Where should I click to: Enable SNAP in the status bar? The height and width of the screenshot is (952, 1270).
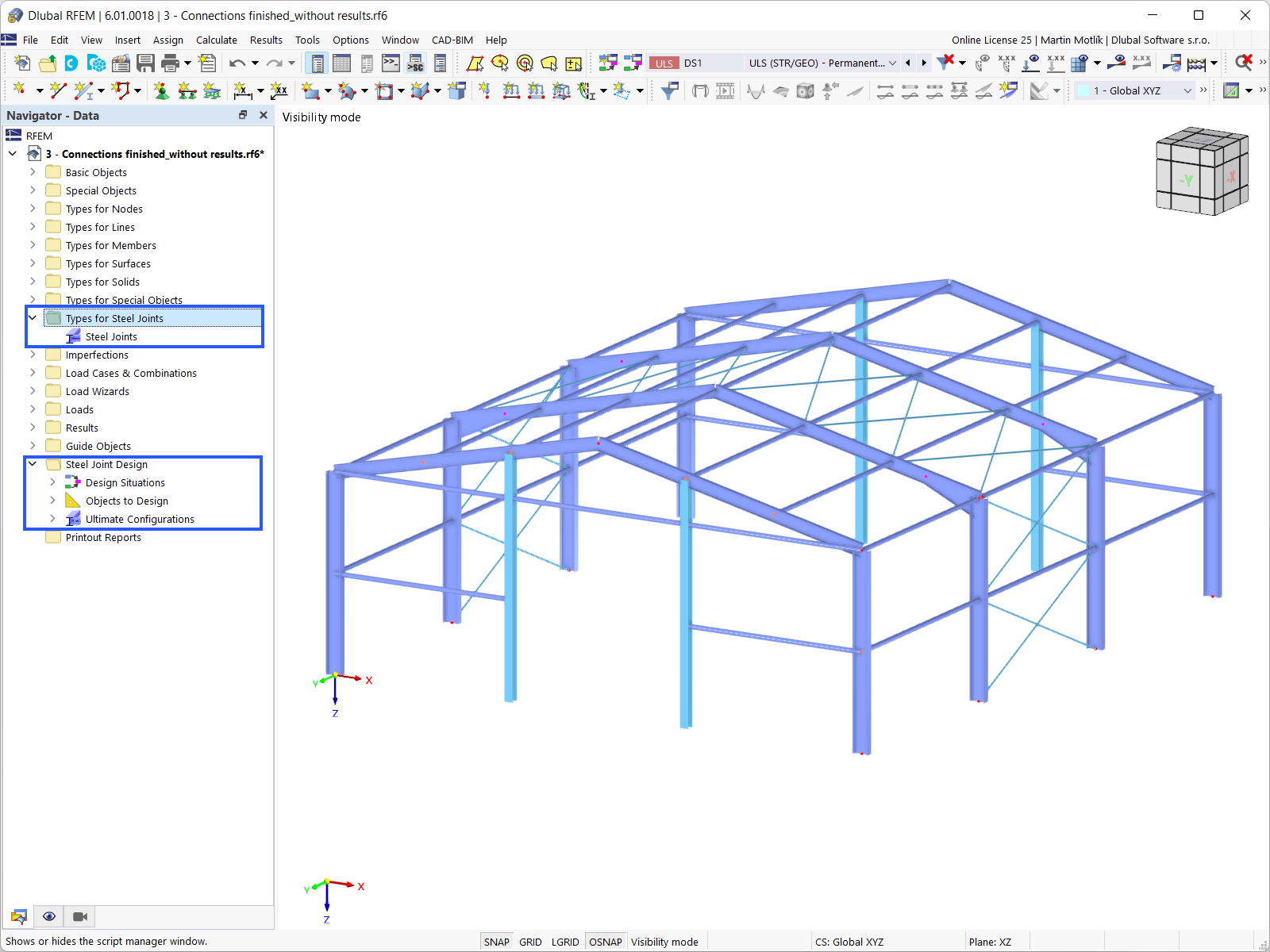tap(496, 941)
